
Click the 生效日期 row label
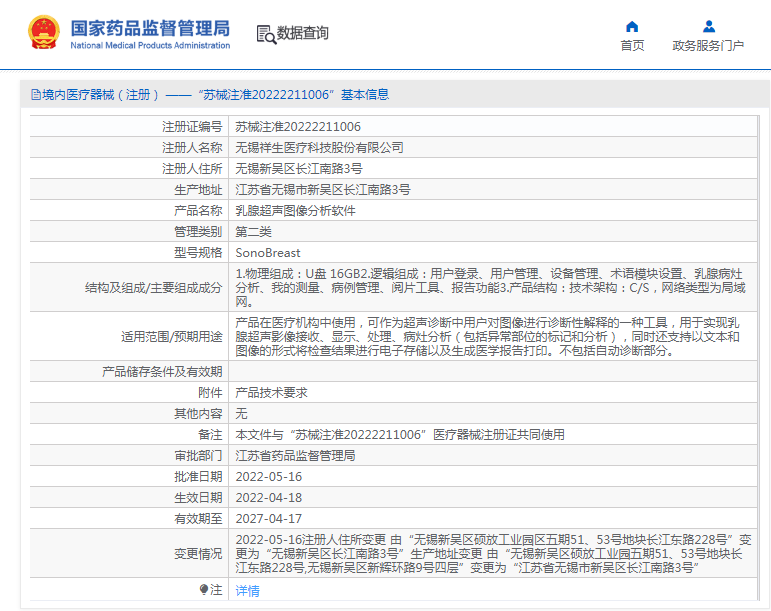tap(198, 498)
